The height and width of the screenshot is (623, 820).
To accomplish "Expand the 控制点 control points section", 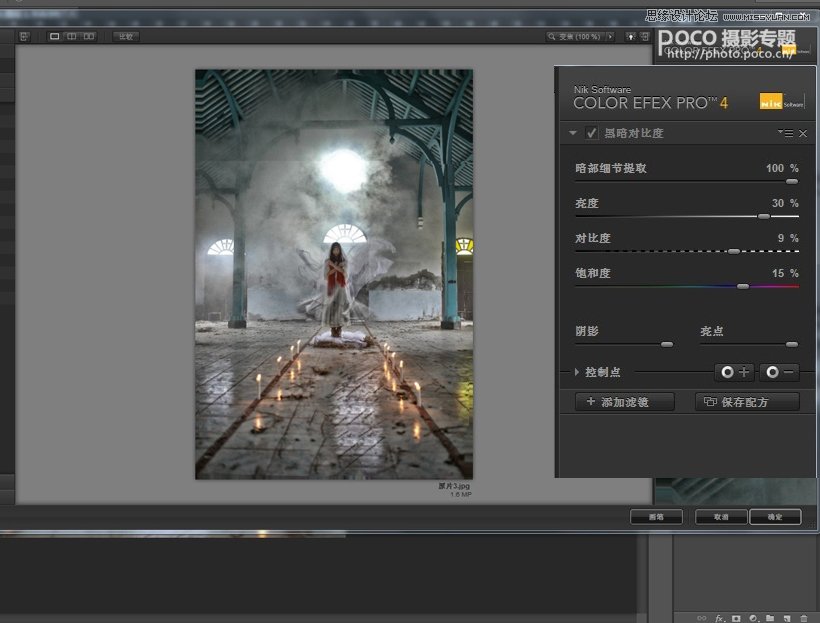I will (x=576, y=372).
